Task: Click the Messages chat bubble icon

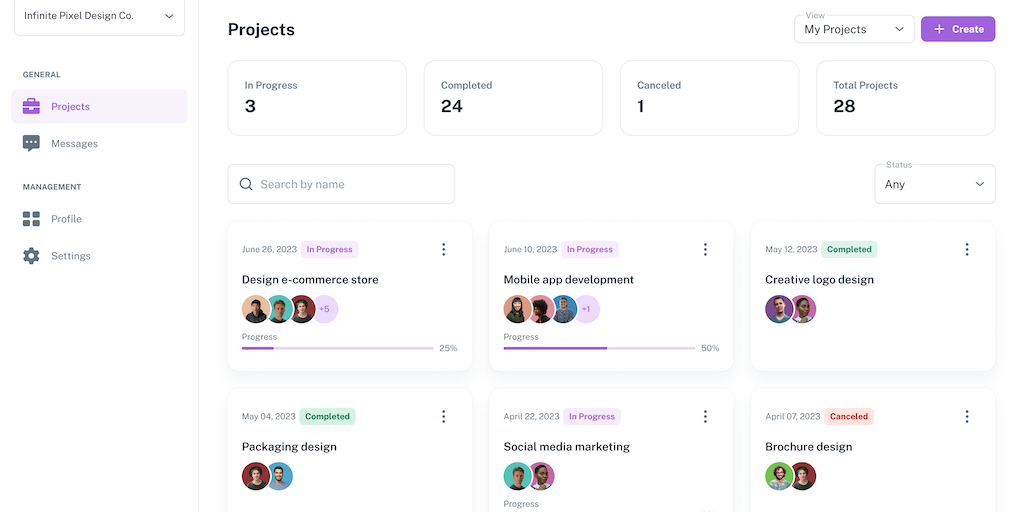Action: [x=32, y=144]
